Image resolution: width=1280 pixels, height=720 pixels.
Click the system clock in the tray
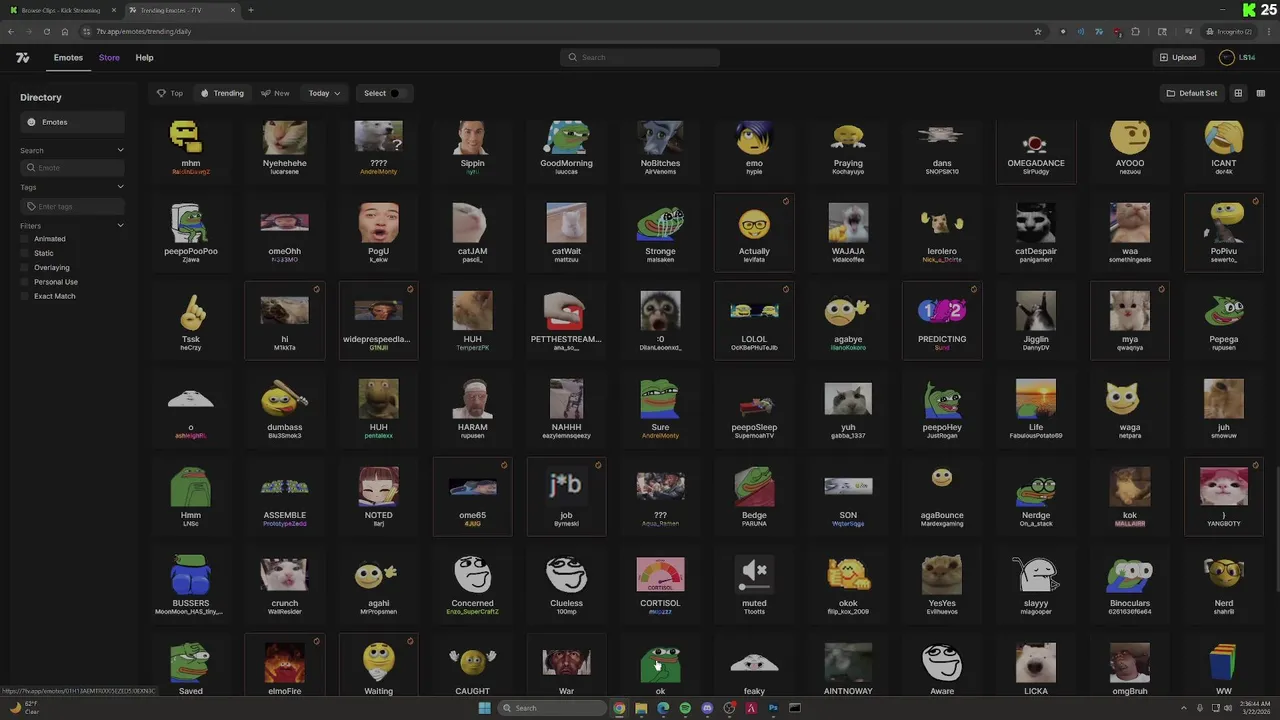(1254, 708)
